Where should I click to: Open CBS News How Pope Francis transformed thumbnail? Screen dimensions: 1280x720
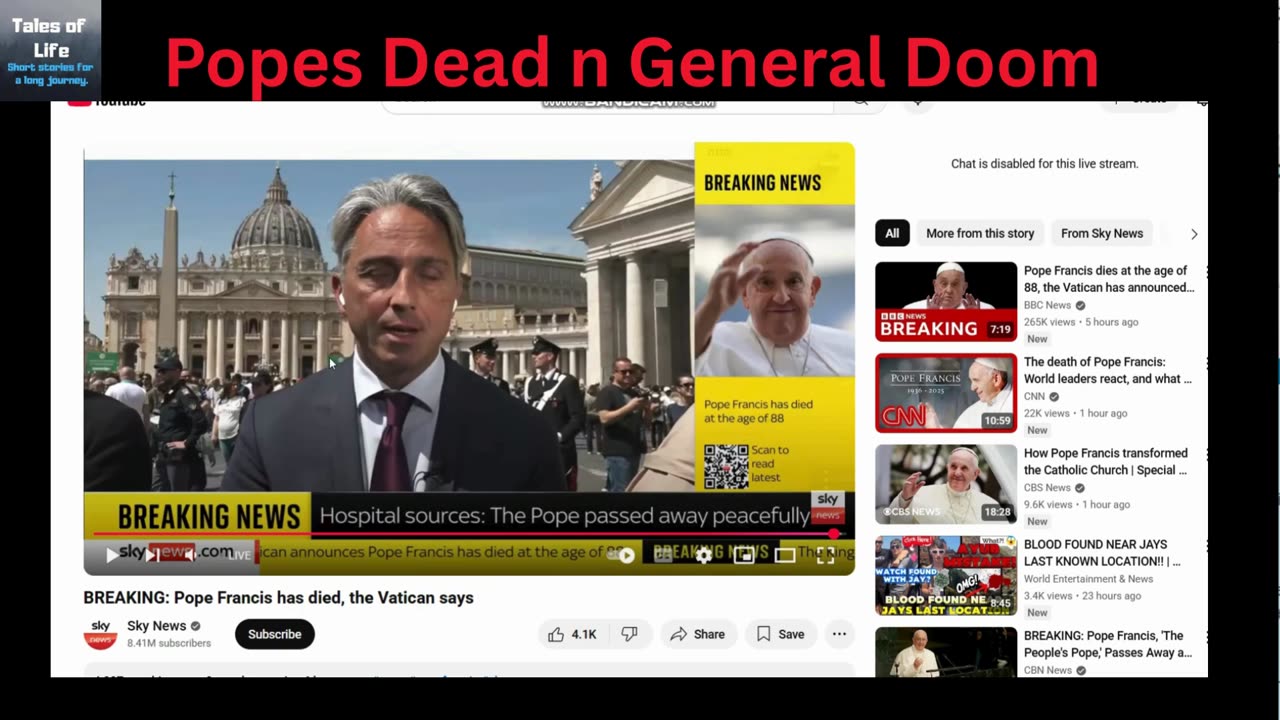(x=946, y=484)
